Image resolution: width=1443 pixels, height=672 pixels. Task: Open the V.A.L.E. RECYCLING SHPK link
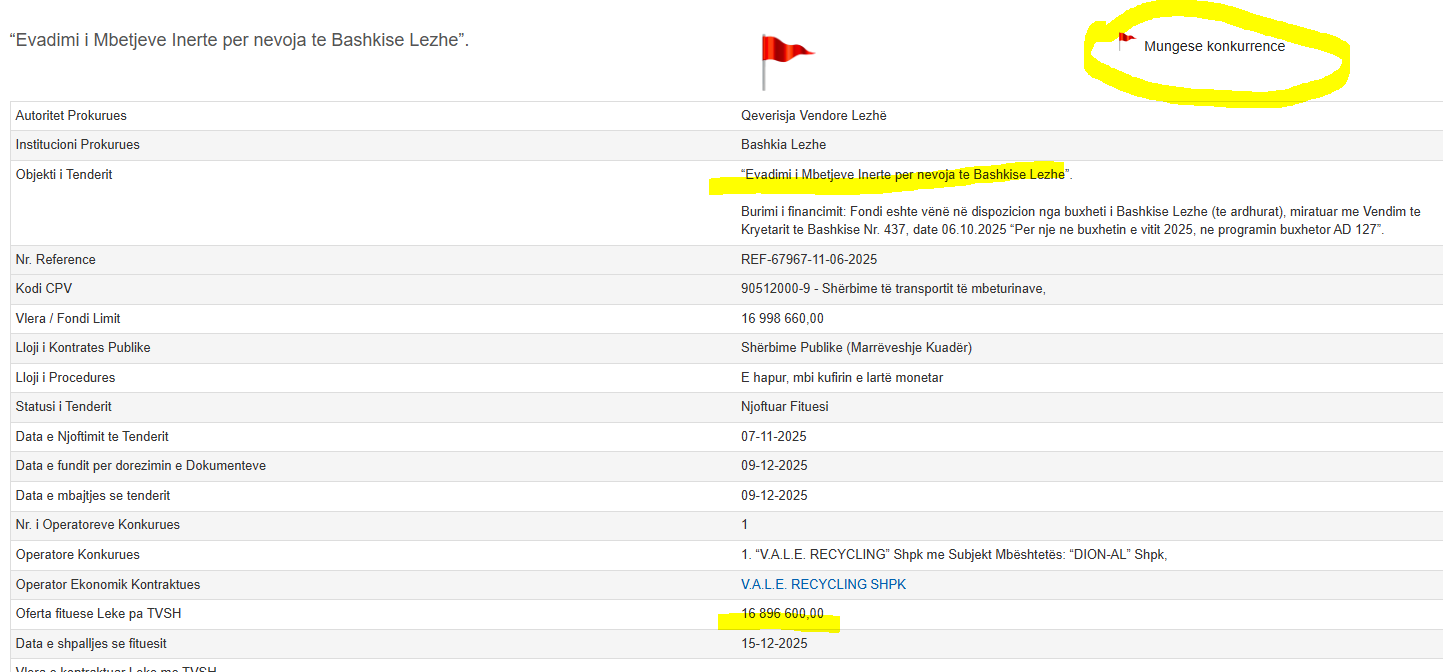pos(823,584)
